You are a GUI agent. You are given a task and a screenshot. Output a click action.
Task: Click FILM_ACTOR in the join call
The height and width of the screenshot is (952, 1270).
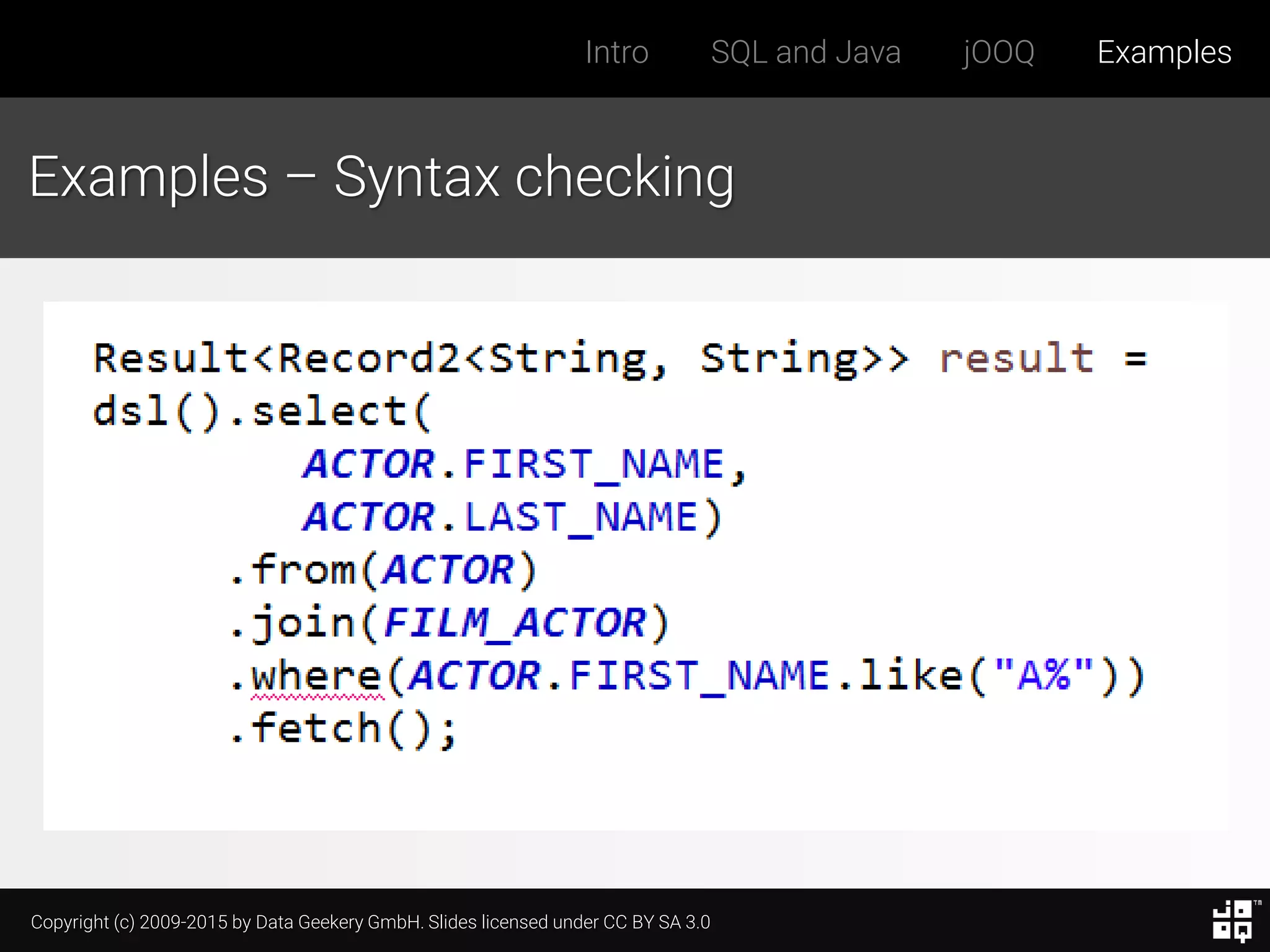click(515, 623)
